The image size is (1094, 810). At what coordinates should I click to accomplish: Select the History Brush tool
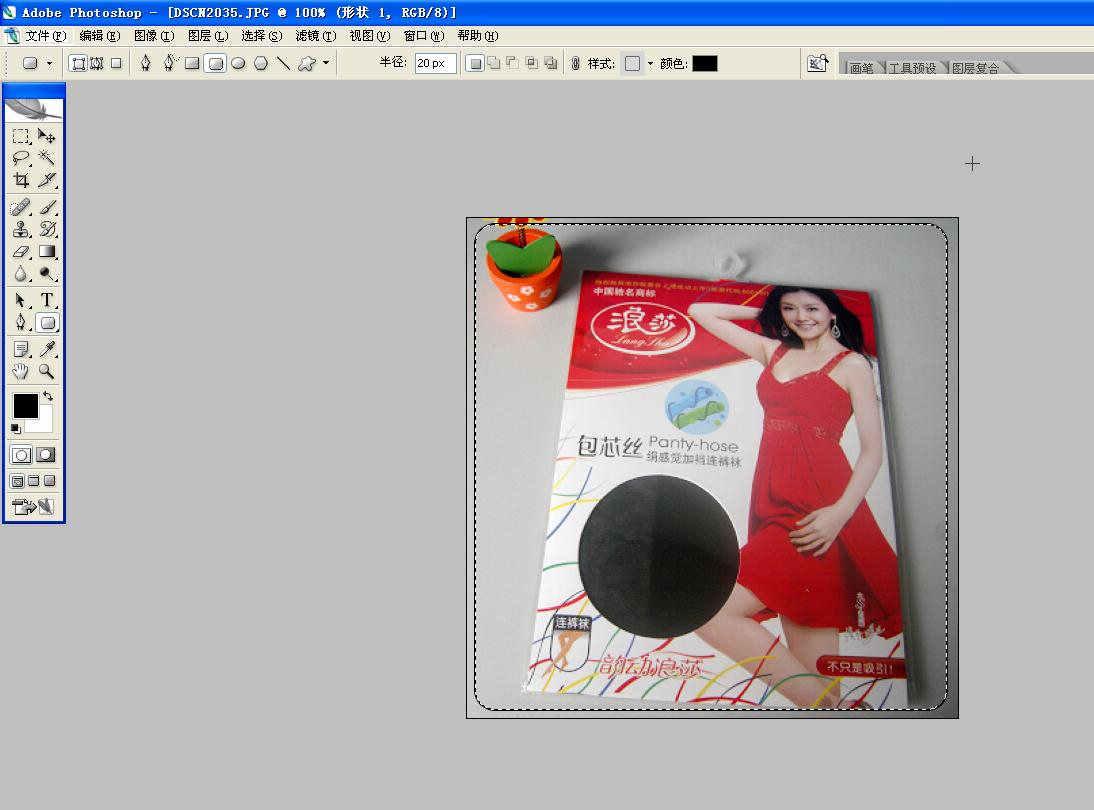tap(47, 230)
